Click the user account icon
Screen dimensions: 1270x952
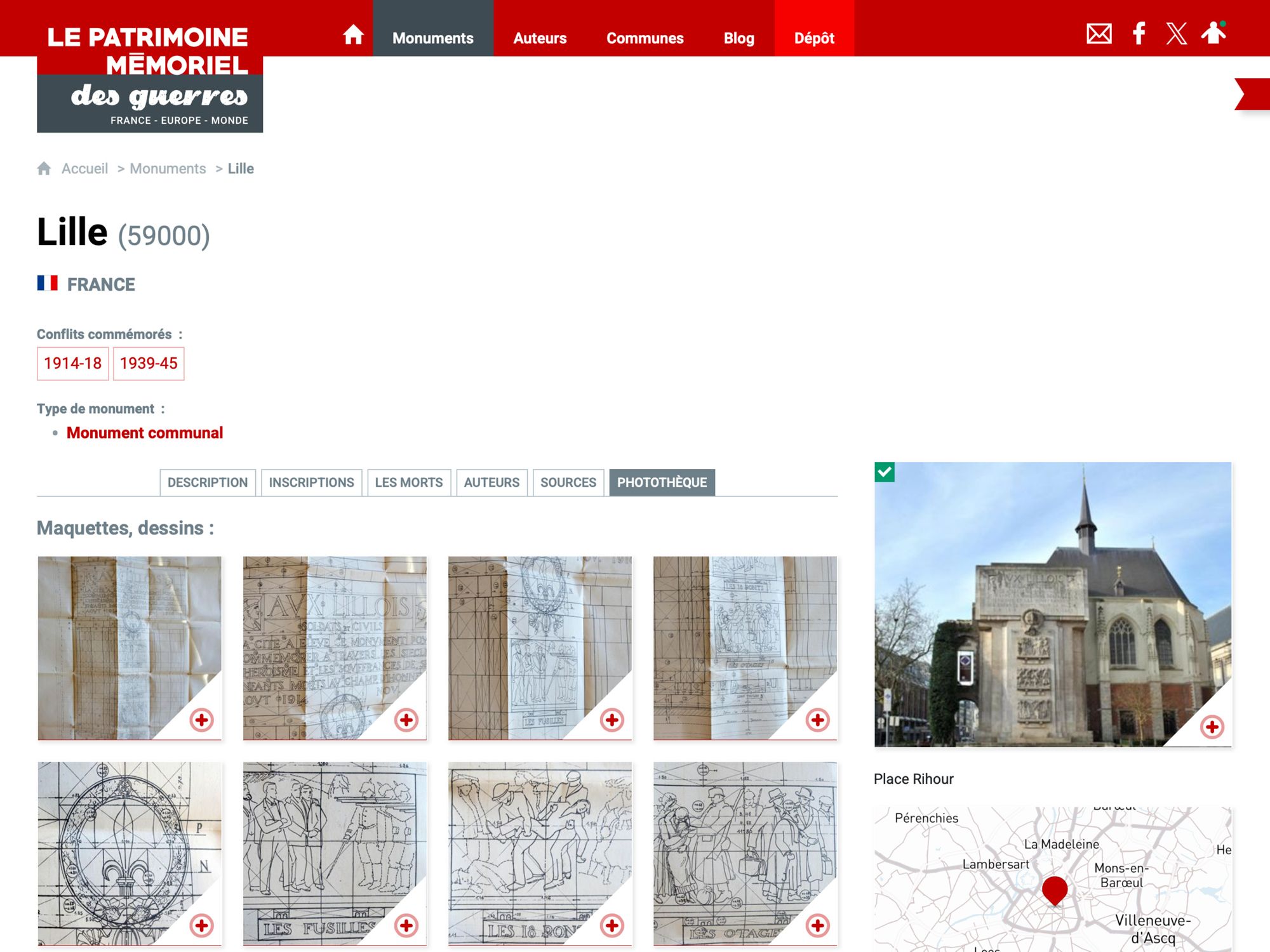[1213, 33]
